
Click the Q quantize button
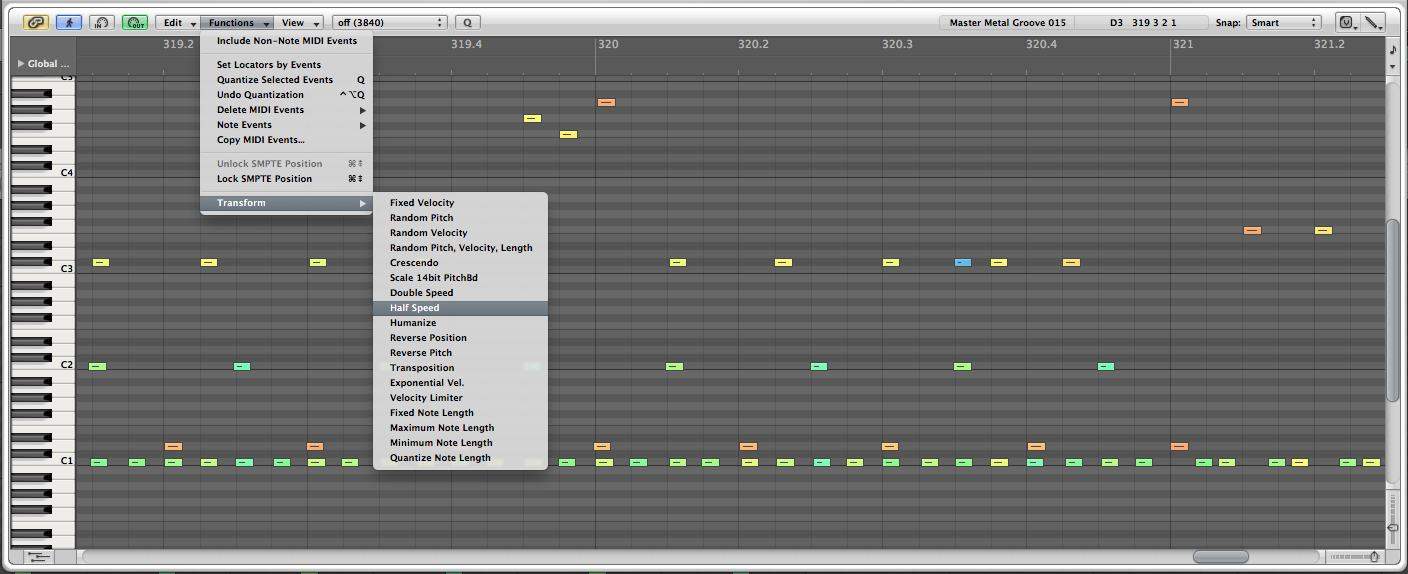[x=467, y=22]
